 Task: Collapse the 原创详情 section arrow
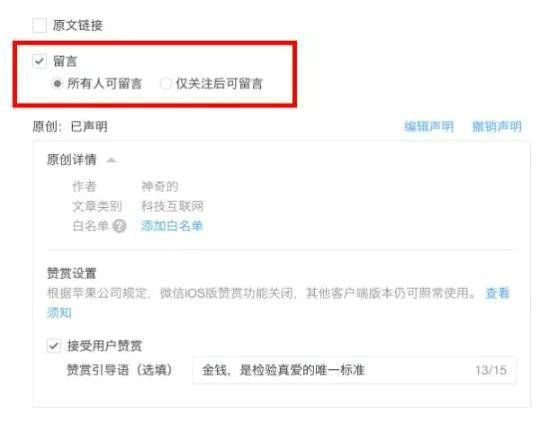[x=111, y=160]
